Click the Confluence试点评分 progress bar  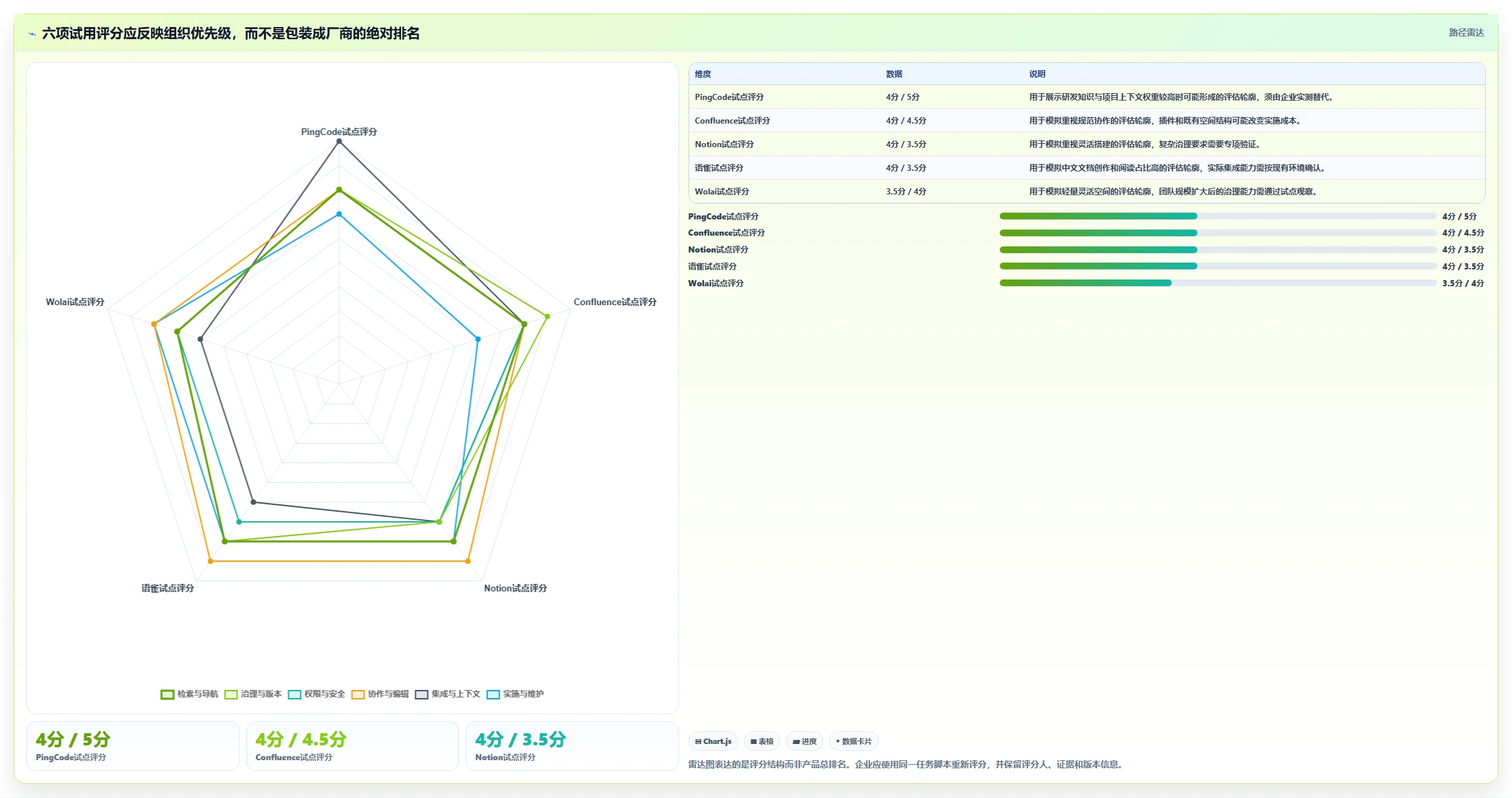point(1218,233)
